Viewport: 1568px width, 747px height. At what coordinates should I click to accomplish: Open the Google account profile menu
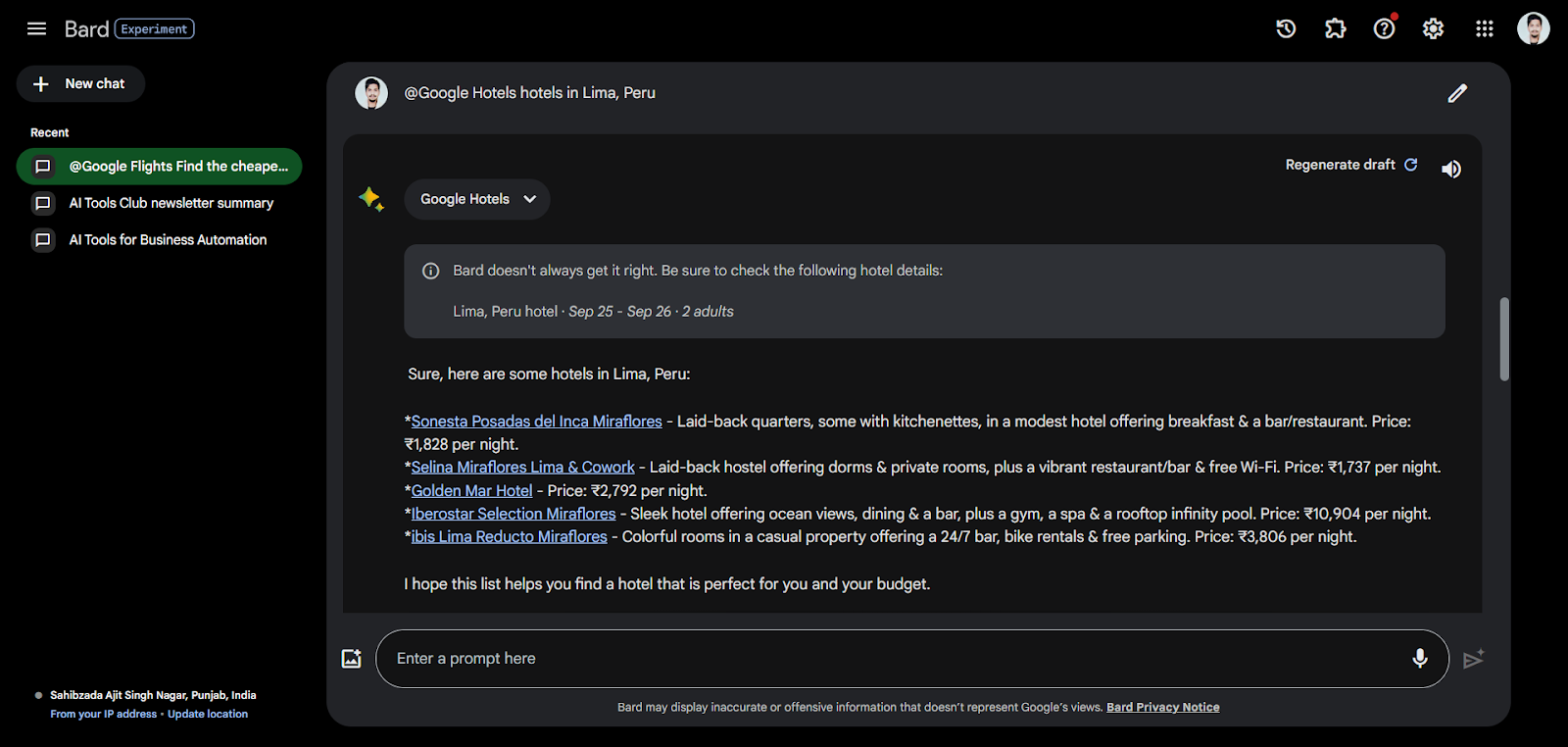coord(1533,28)
